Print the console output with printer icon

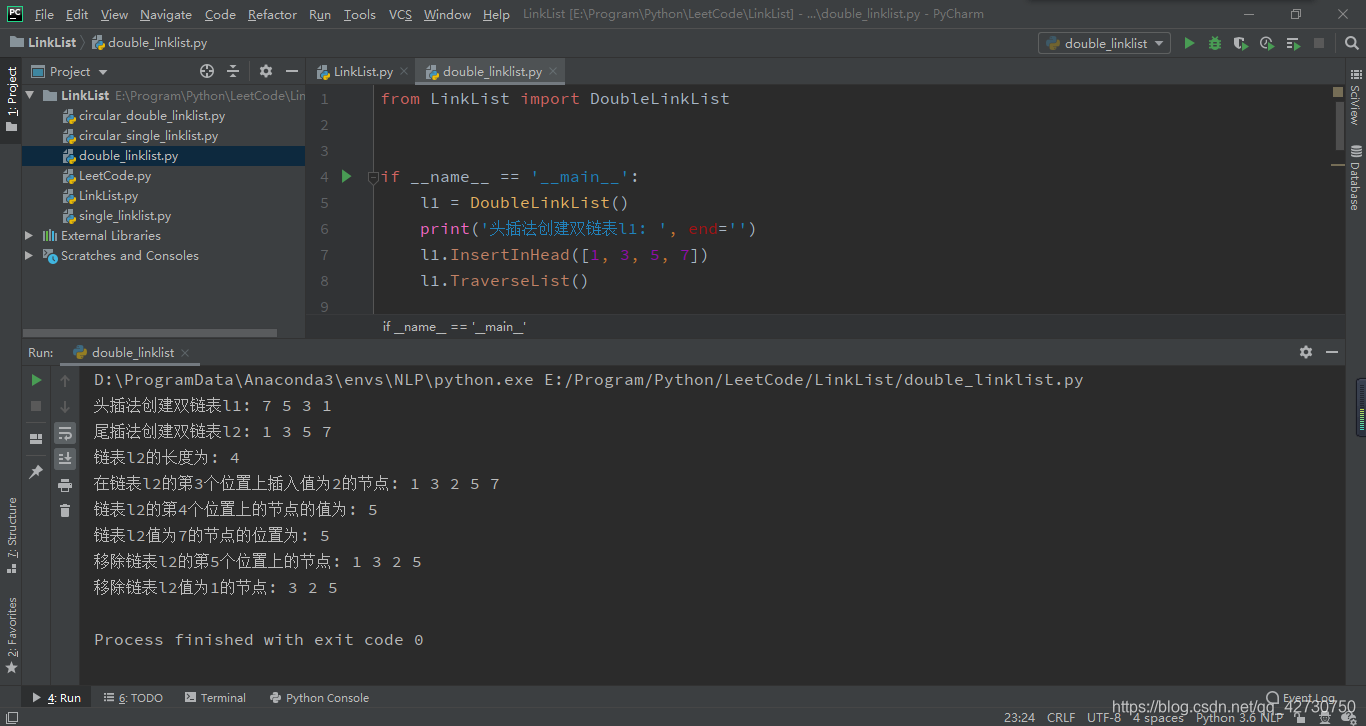(65, 485)
